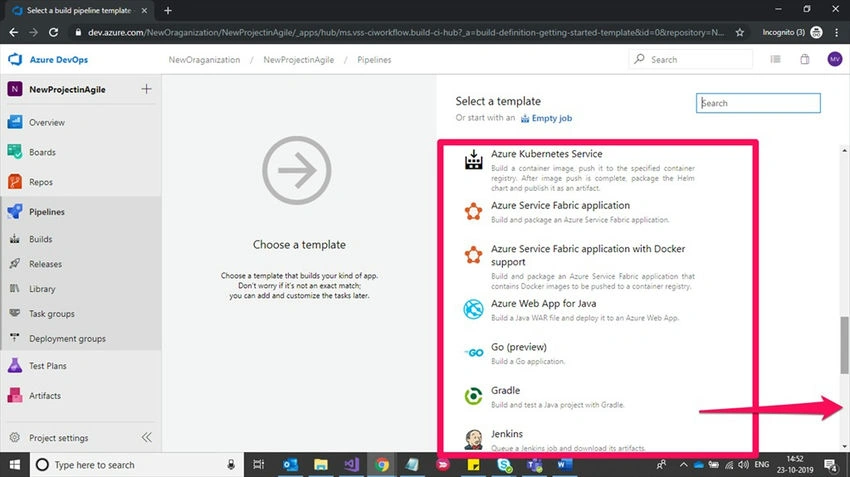
Task: Reload the page with refresh button
Action: [53, 33]
